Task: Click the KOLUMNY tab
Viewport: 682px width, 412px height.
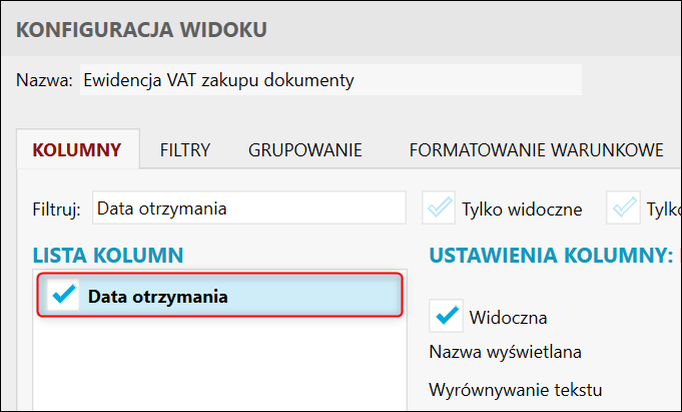Action: (77, 151)
